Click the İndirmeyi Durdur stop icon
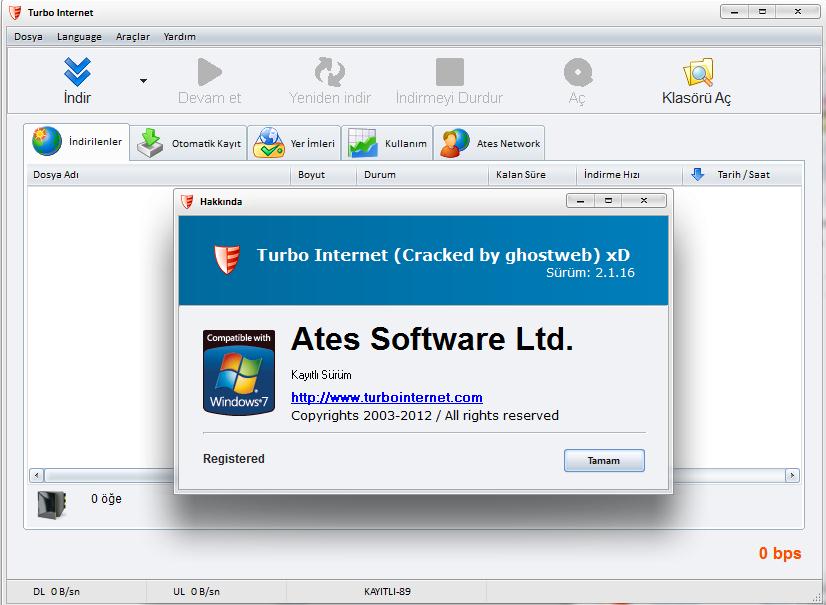This screenshot has width=826, height=605. pyautogui.click(x=449, y=72)
